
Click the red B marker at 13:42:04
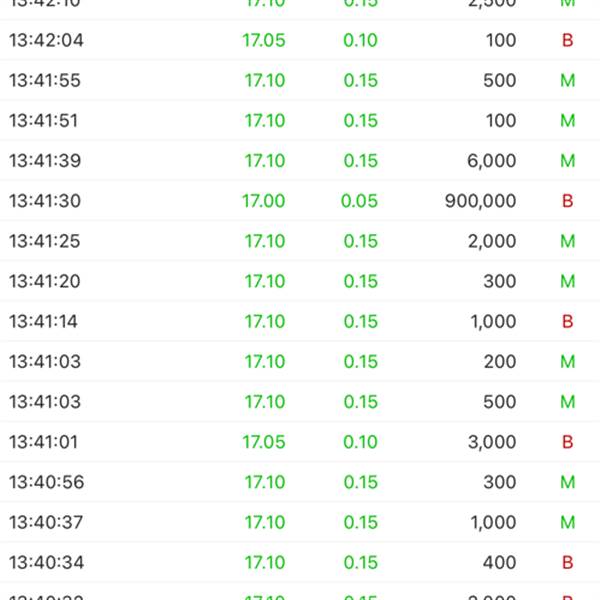(567, 41)
